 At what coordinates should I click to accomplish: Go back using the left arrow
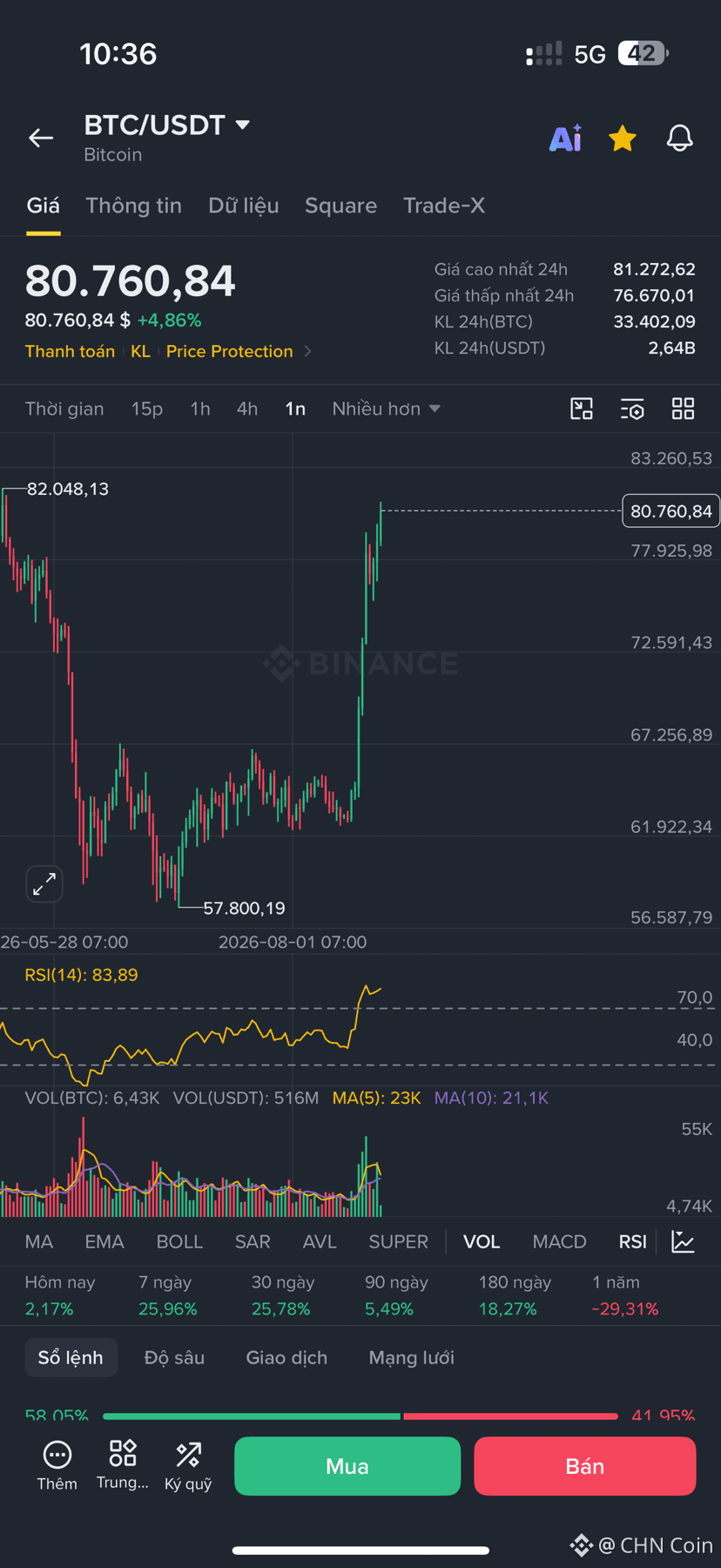pyautogui.click(x=41, y=138)
